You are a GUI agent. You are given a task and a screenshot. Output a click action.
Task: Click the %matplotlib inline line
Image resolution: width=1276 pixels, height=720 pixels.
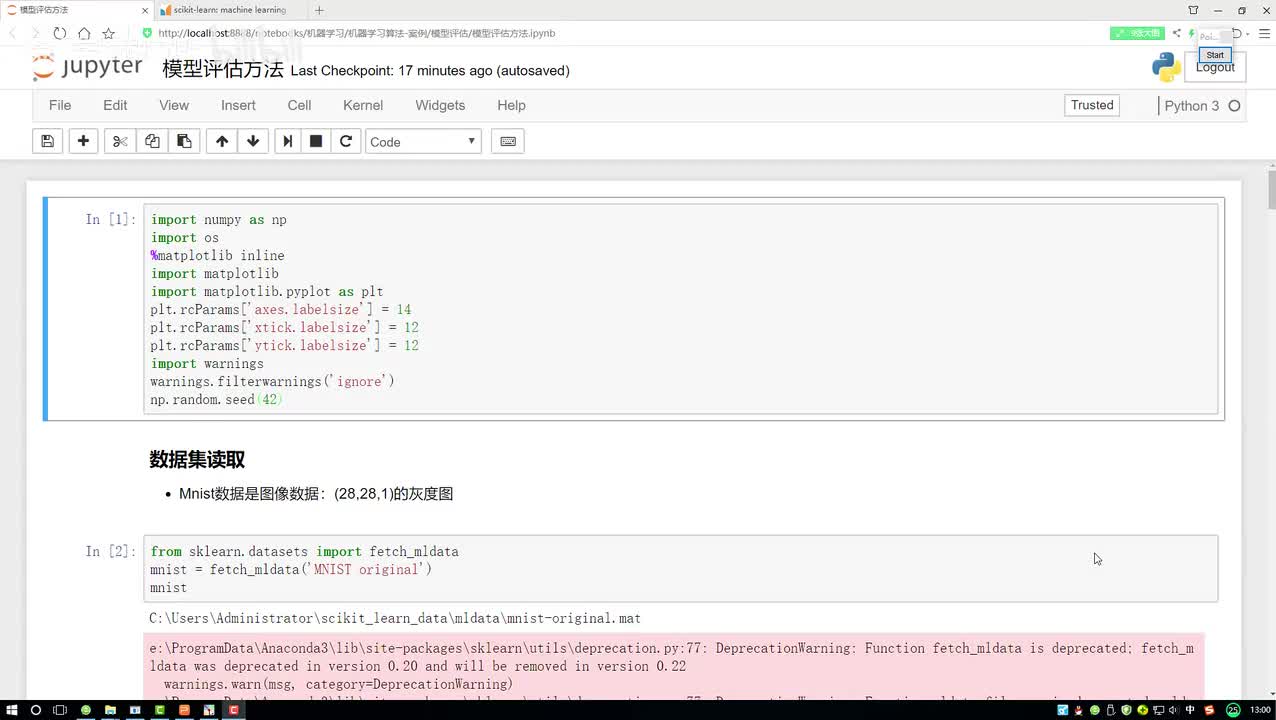218,256
